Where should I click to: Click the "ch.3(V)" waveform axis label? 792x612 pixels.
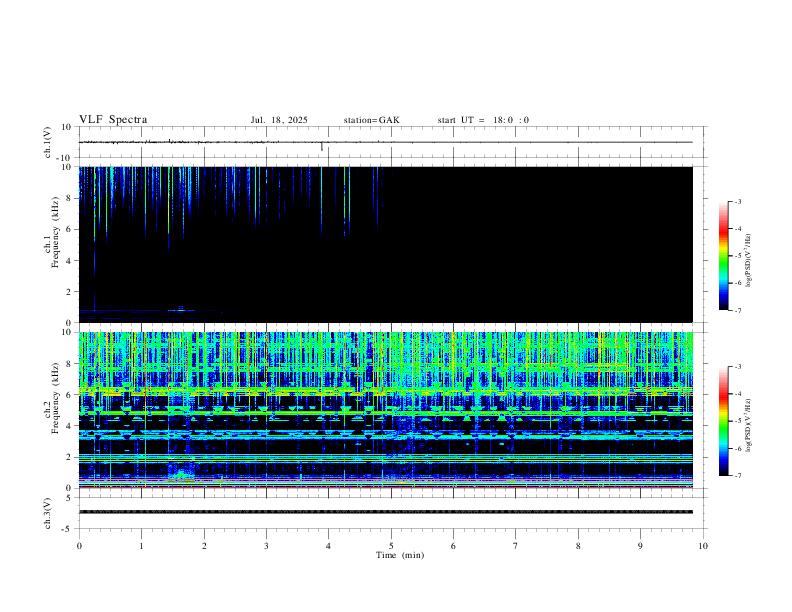(x=48, y=513)
